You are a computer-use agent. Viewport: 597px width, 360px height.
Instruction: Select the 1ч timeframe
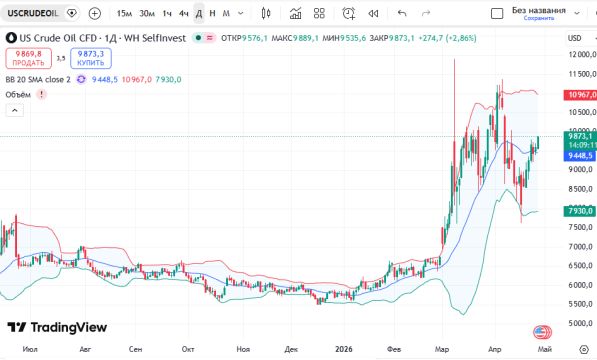click(167, 13)
